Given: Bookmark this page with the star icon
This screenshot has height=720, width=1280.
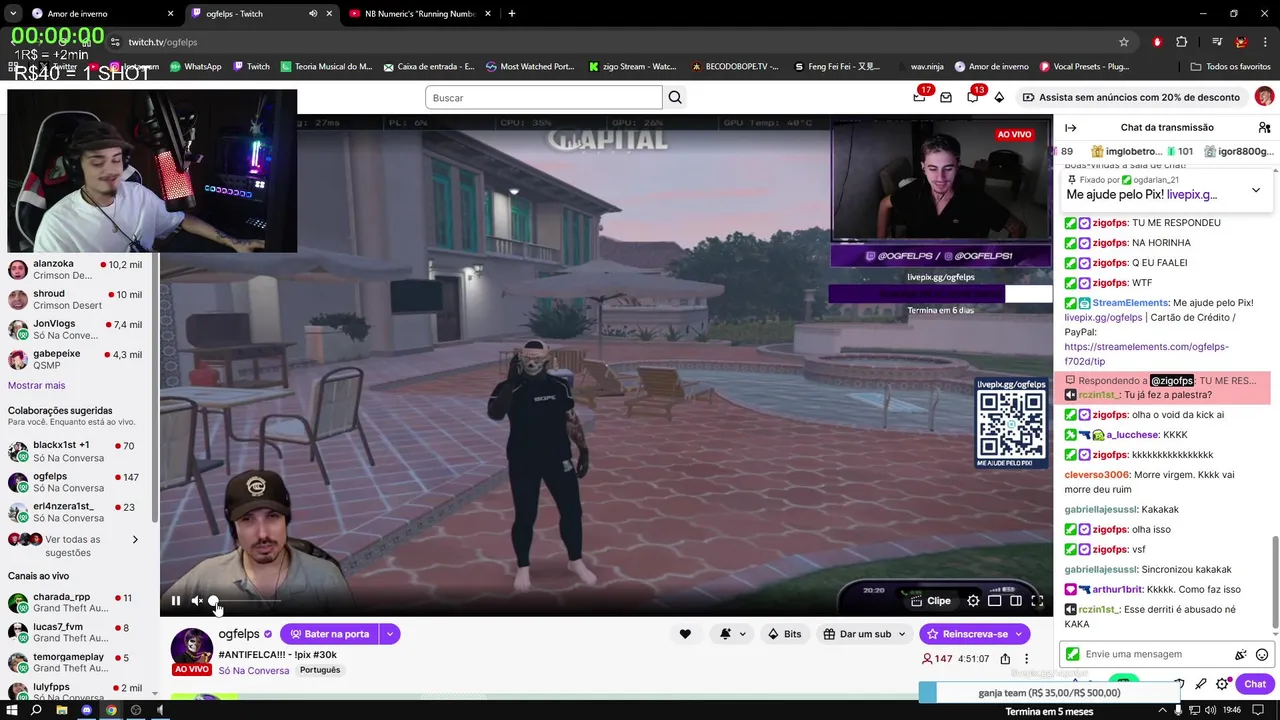Looking at the screenshot, I should pyautogui.click(x=1124, y=42).
